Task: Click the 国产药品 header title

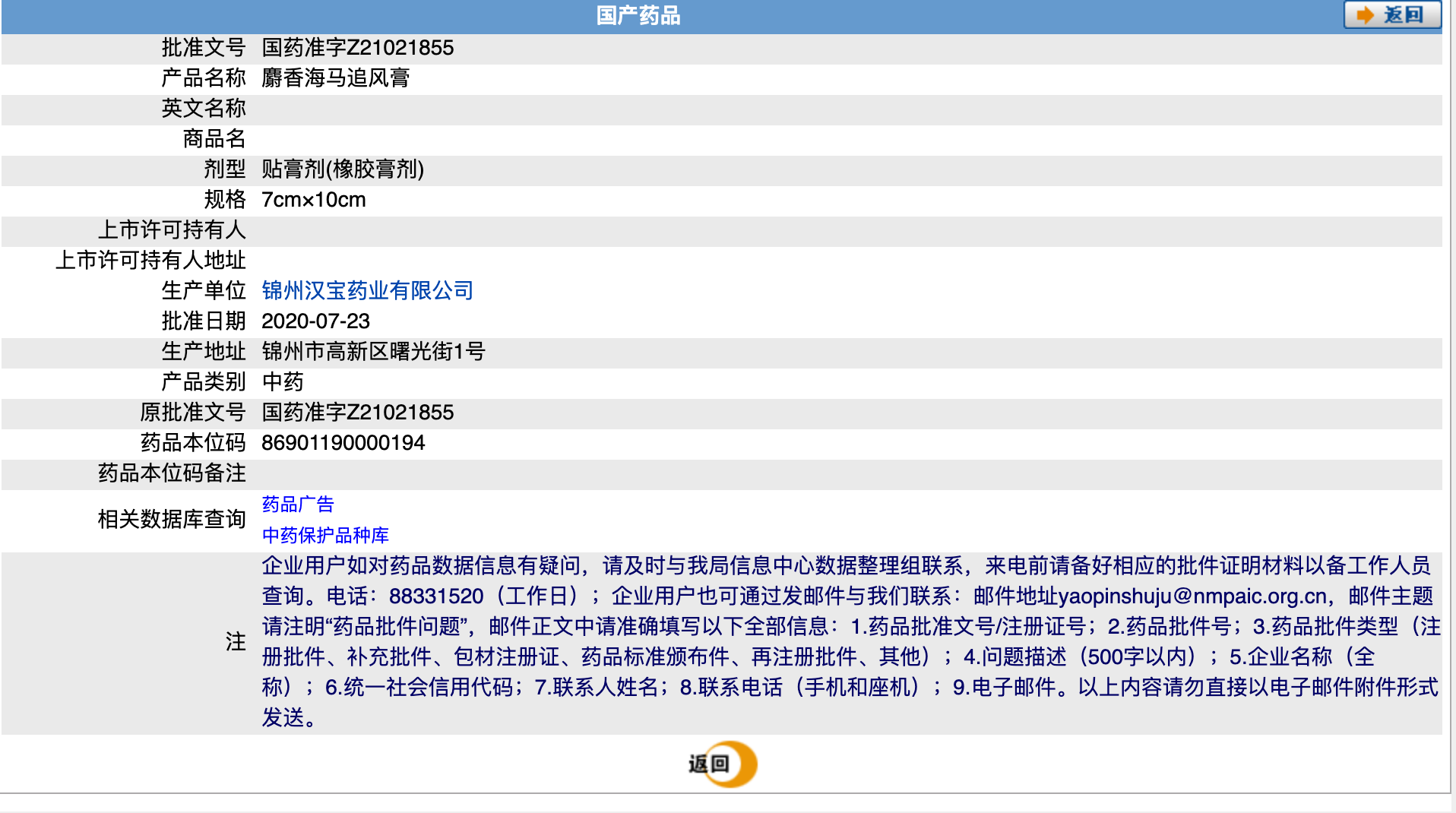Action: coord(638,16)
